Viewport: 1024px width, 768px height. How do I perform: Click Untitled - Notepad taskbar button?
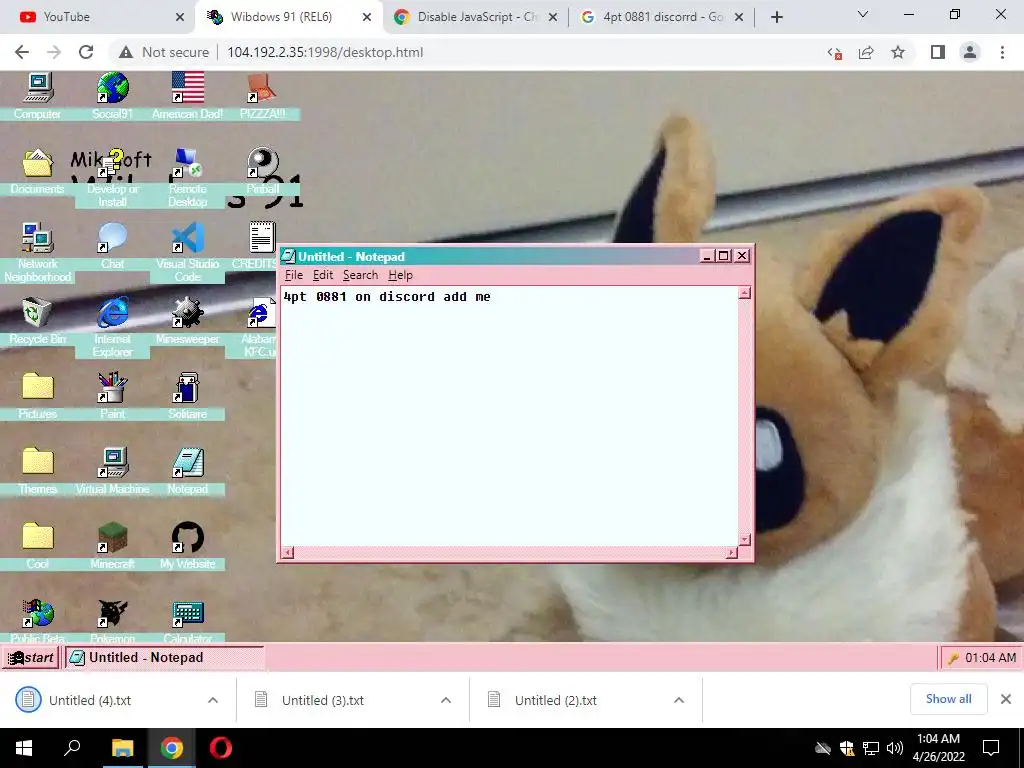click(x=165, y=658)
